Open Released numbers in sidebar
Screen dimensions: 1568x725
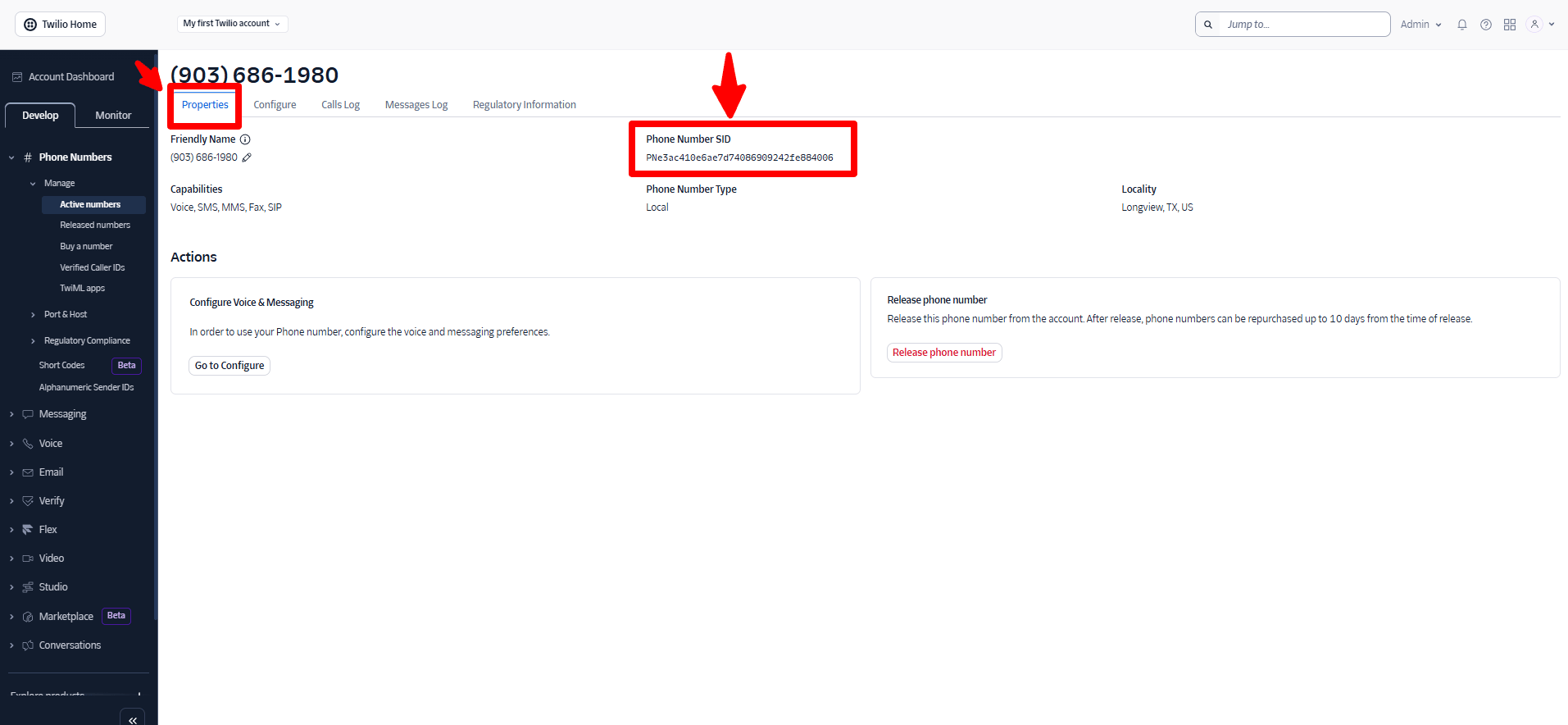point(95,226)
